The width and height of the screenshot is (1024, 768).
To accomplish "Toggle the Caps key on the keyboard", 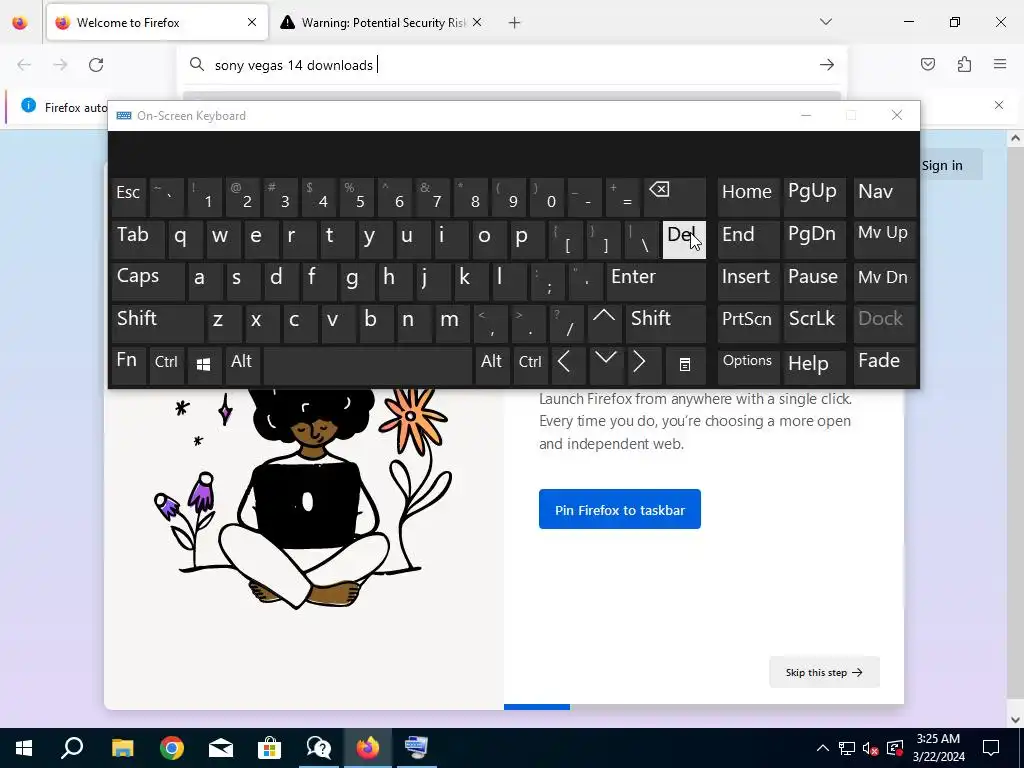I will 148,281.
